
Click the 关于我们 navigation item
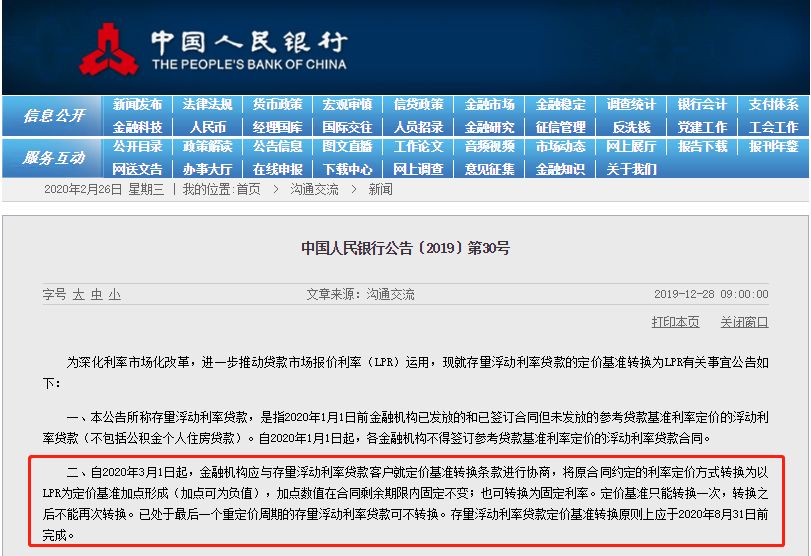pyautogui.click(x=631, y=169)
